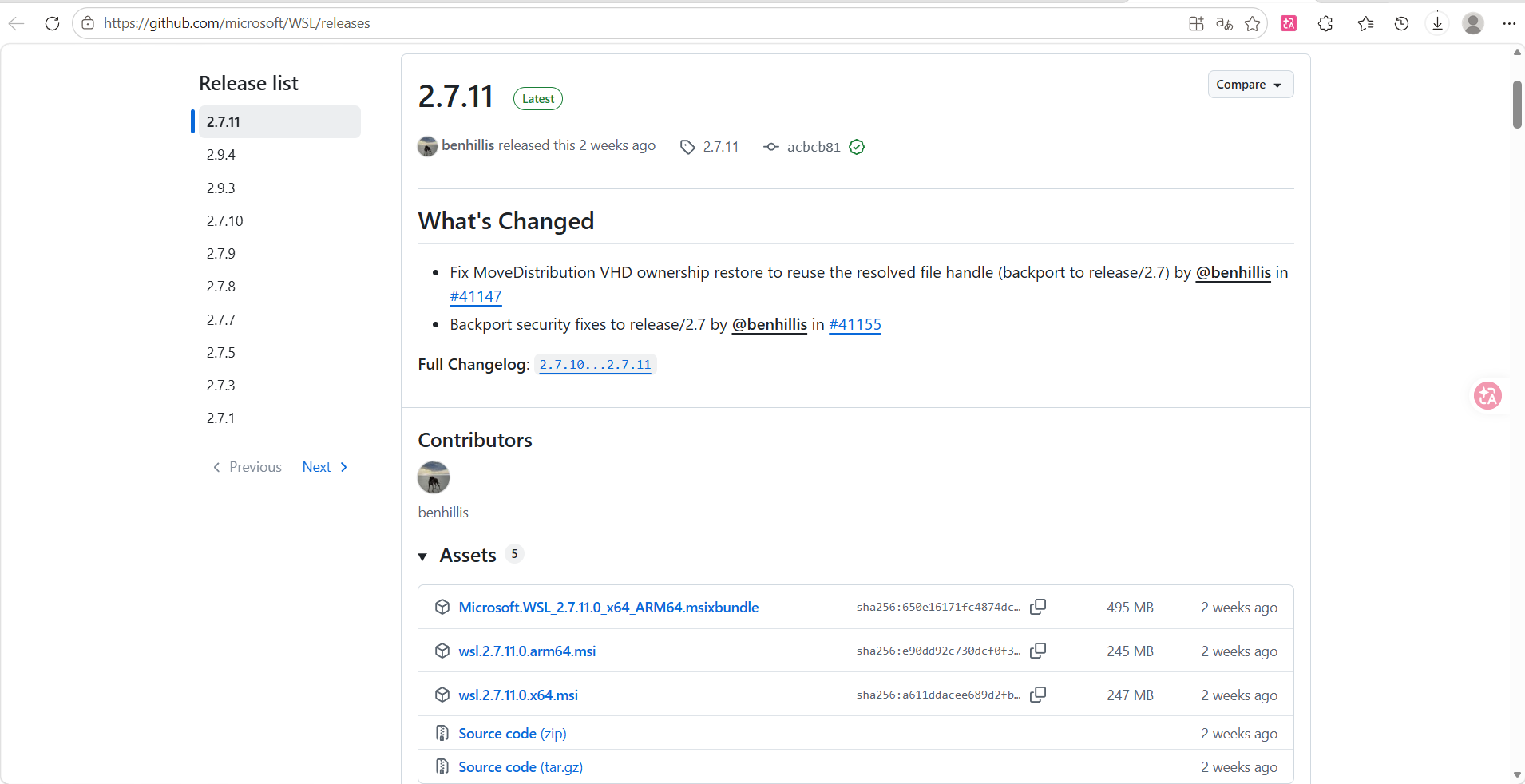This screenshot has width=1525, height=784.
Task: Click the "Release list" heading
Action: click(x=248, y=83)
